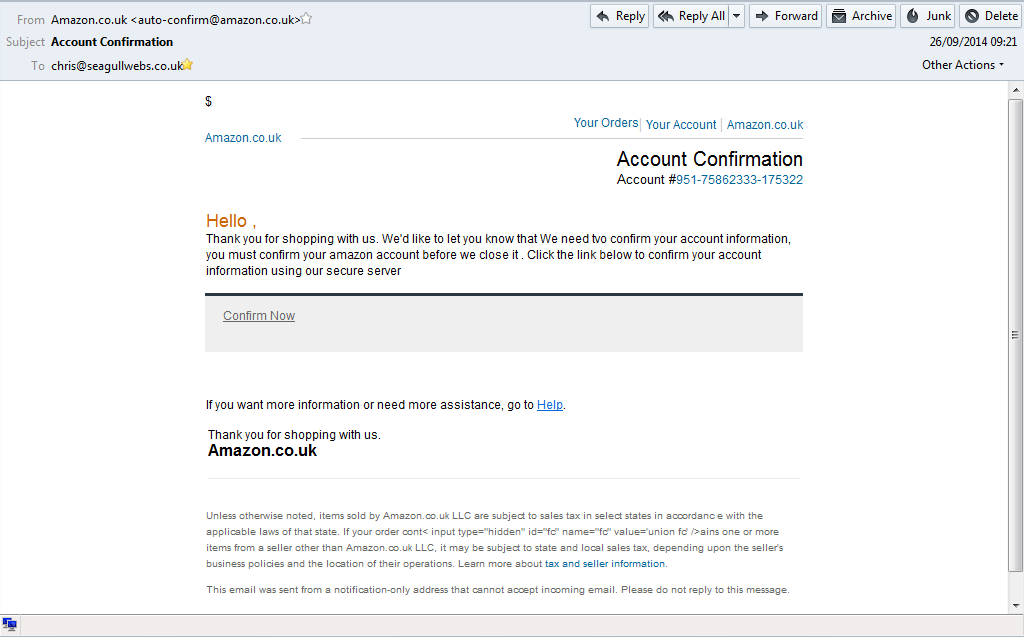Archive the Account Confirmation email

(x=861, y=16)
